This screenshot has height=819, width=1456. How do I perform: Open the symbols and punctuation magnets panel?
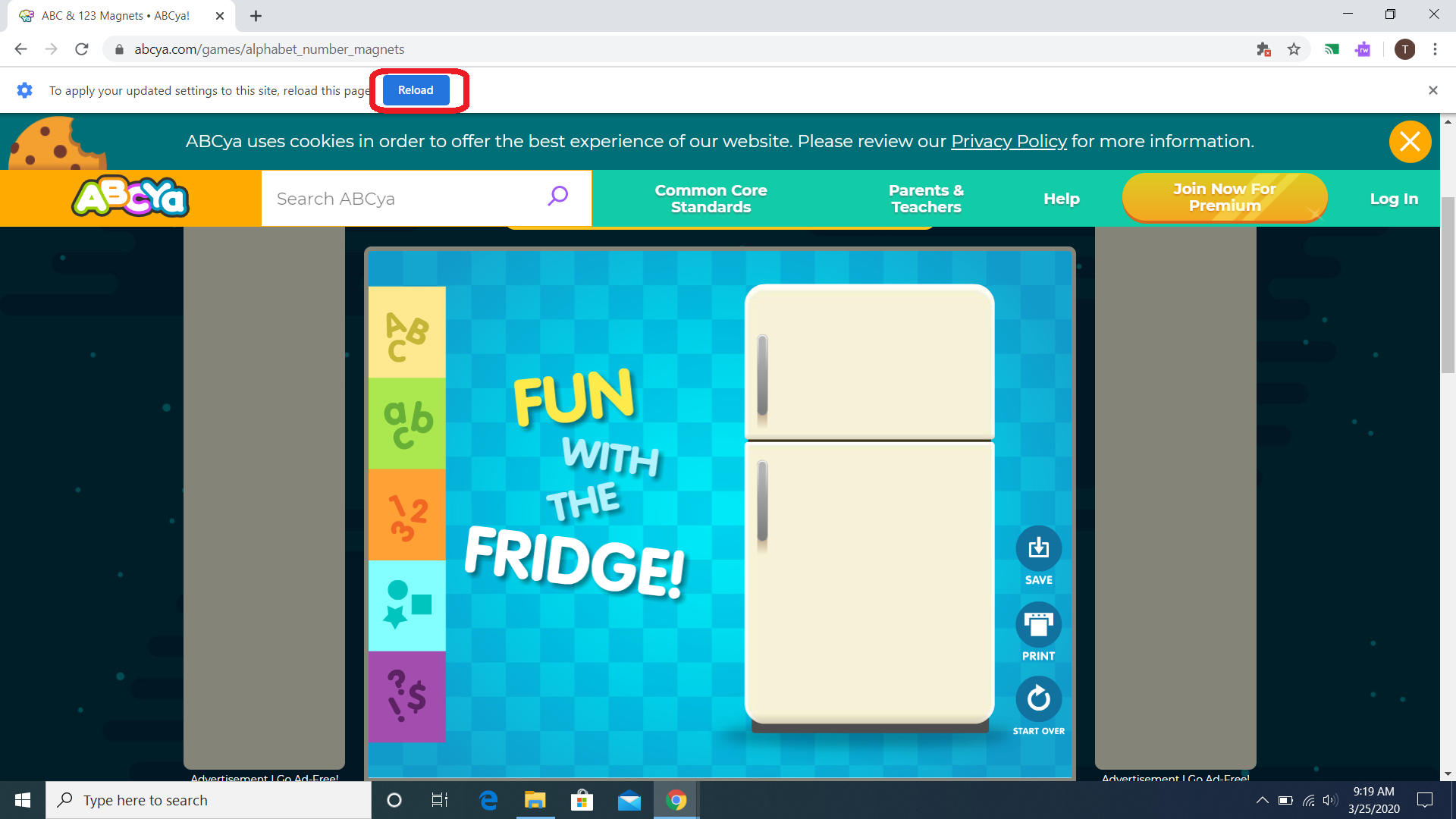tap(406, 696)
